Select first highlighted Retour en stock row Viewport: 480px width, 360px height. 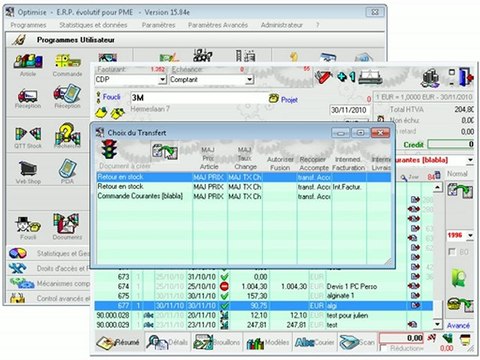[x=243, y=177]
